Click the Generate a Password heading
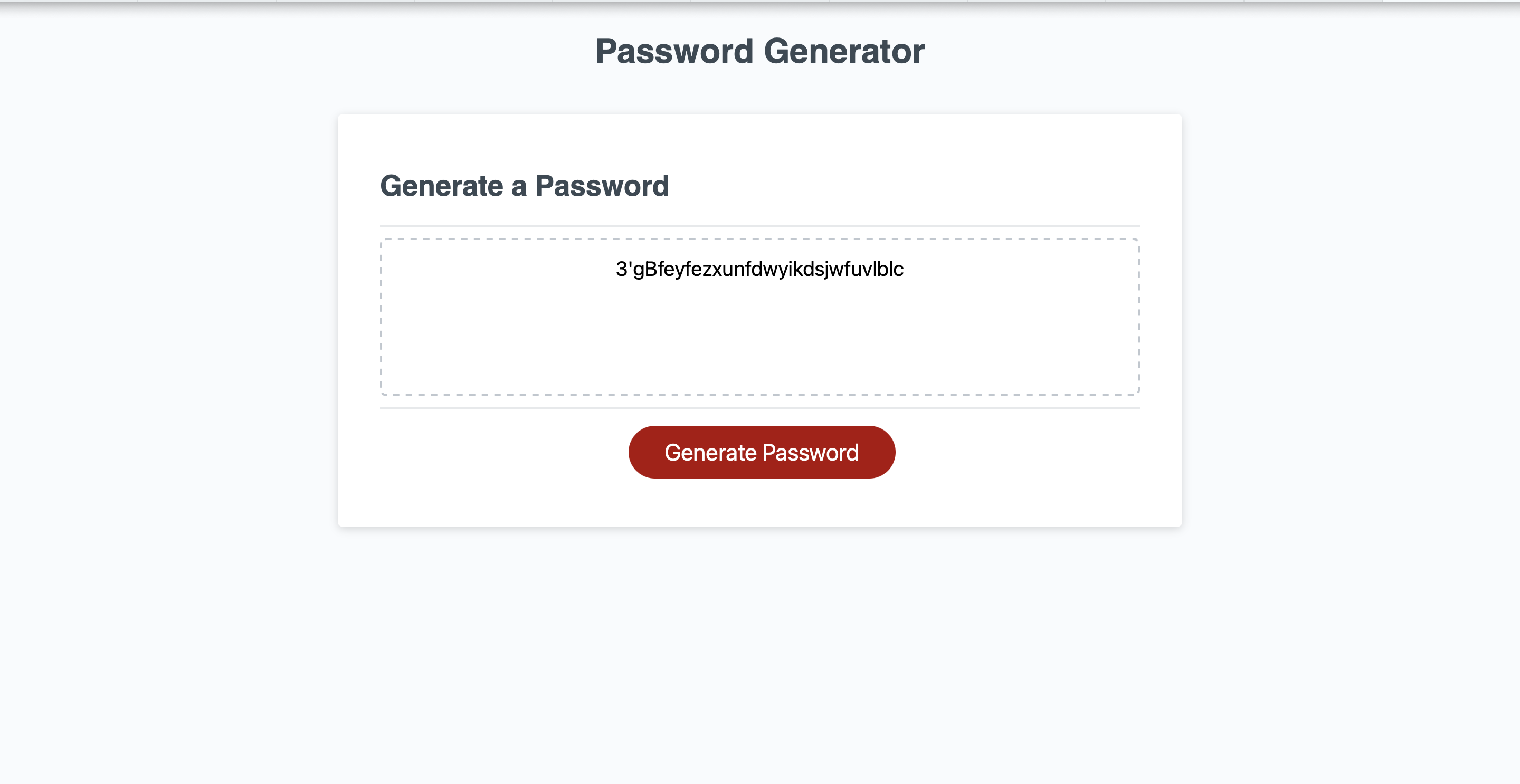Image resolution: width=1520 pixels, height=784 pixels. coord(525,186)
